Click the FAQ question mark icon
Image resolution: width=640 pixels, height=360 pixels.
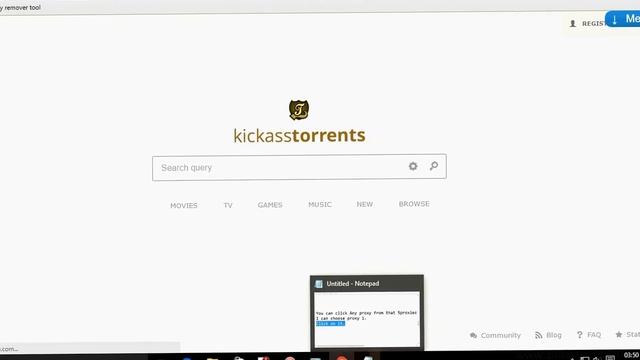pos(579,335)
